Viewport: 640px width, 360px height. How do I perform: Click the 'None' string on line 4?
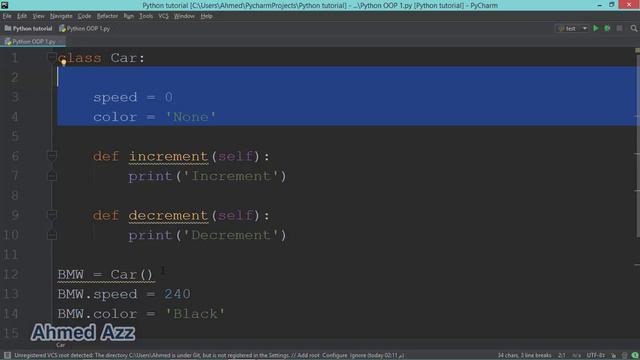tap(190, 117)
